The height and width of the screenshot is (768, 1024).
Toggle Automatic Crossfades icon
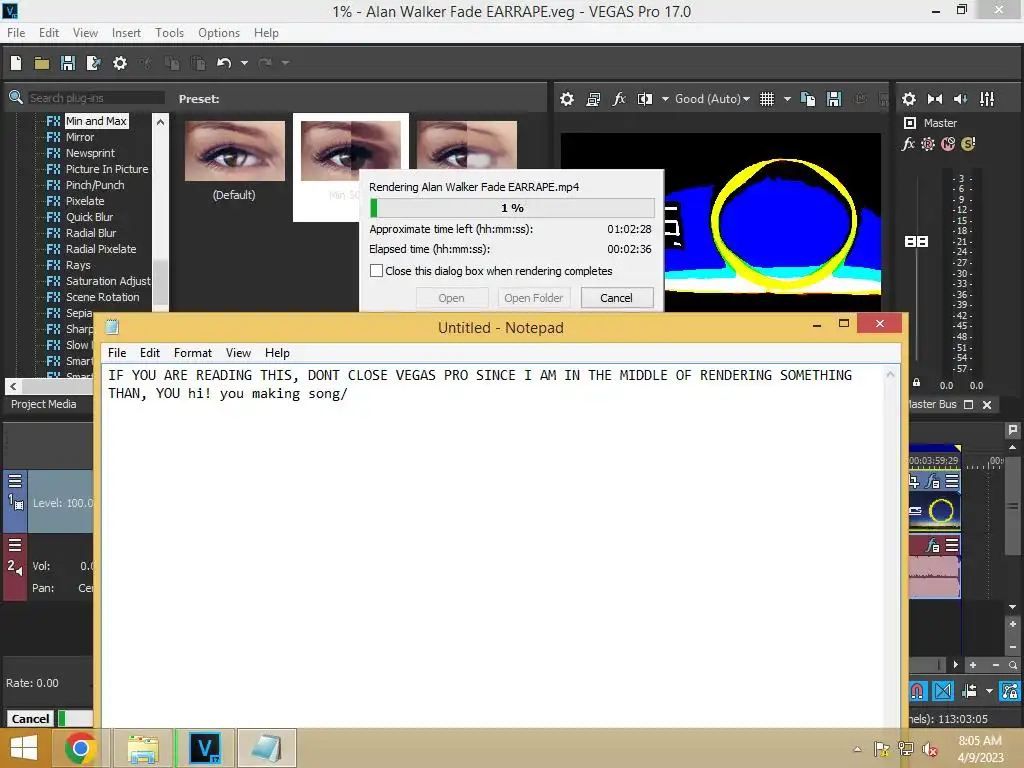click(x=943, y=690)
